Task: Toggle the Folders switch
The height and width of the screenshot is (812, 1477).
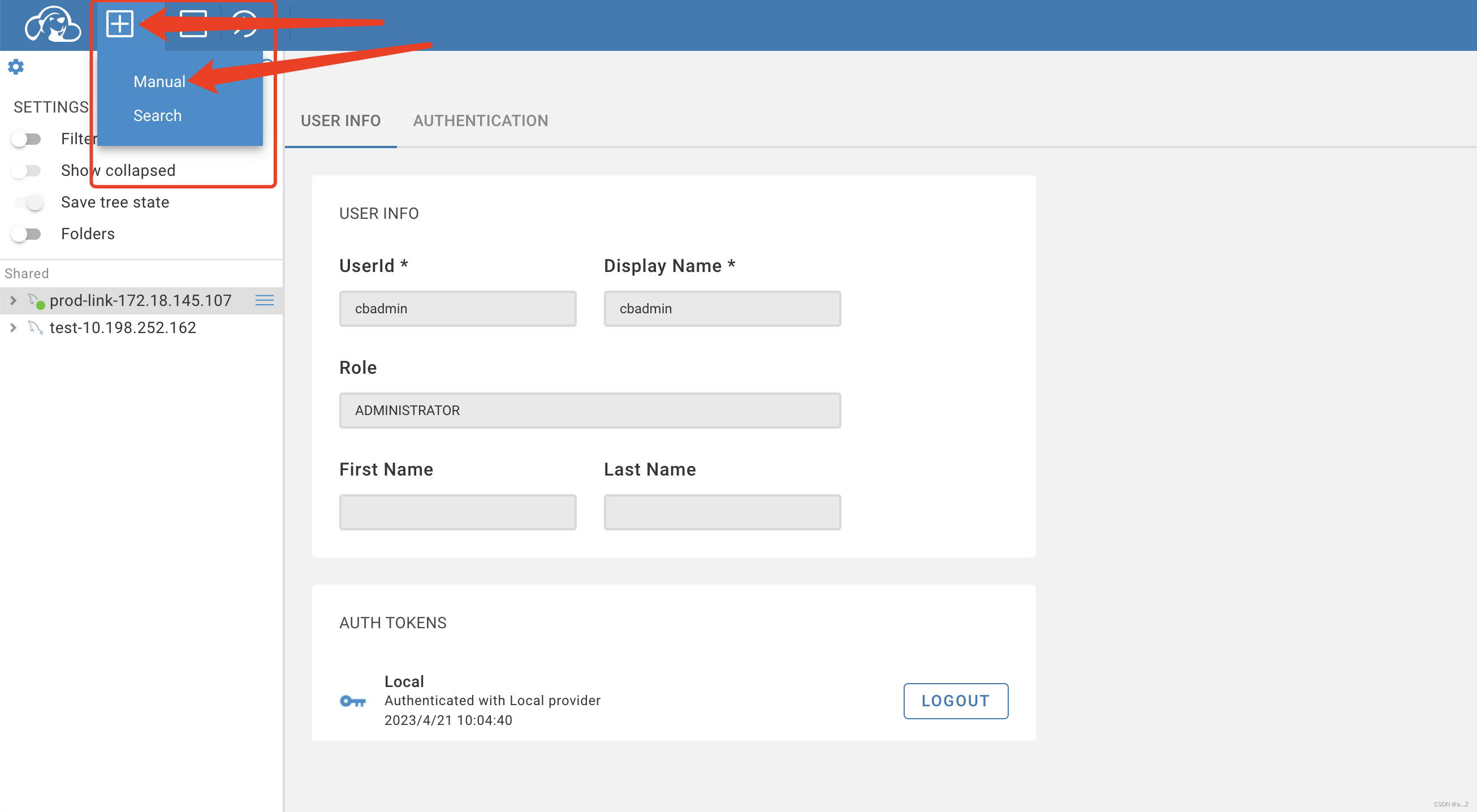Action: [x=27, y=234]
